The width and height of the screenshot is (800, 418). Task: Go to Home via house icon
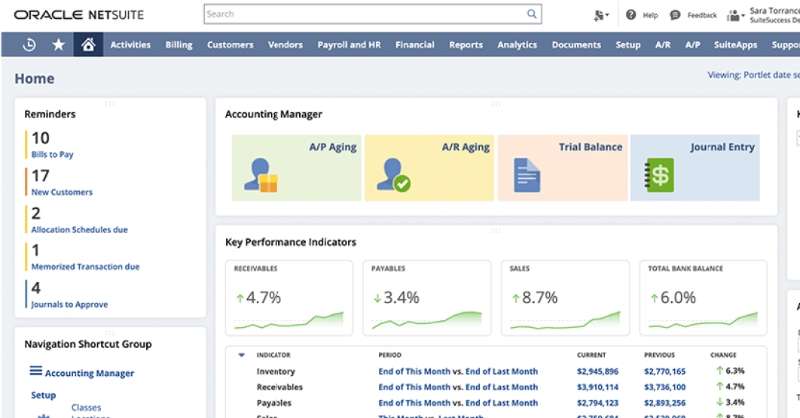[x=88, y=45]
